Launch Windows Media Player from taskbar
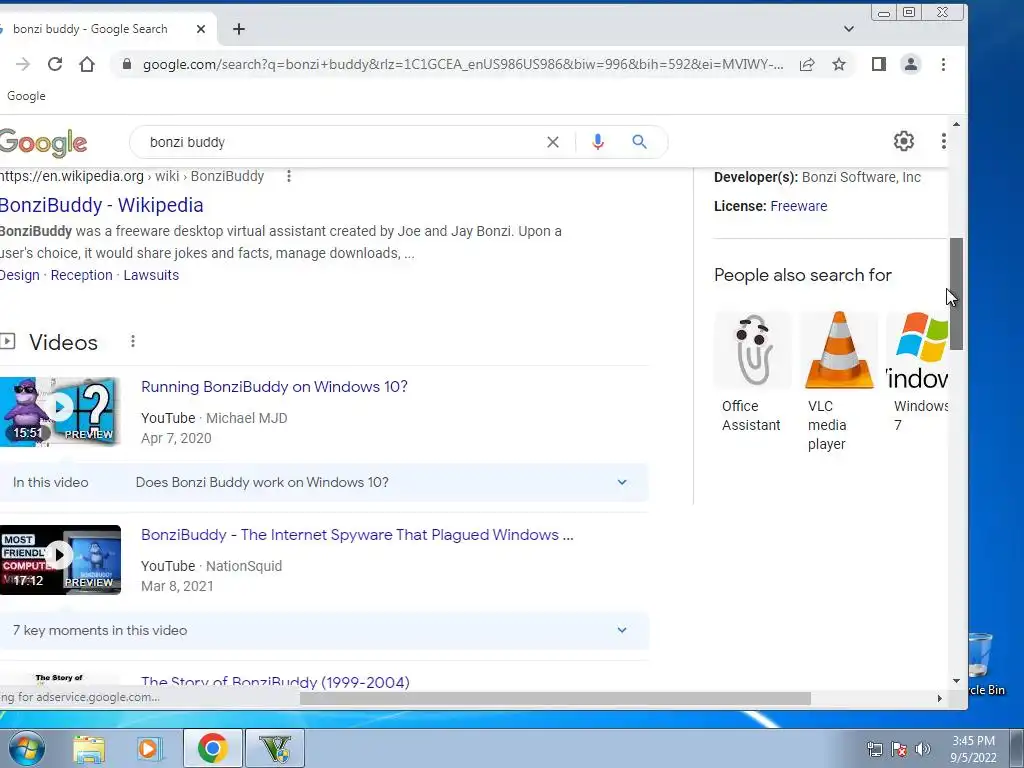 pos(150,749)
